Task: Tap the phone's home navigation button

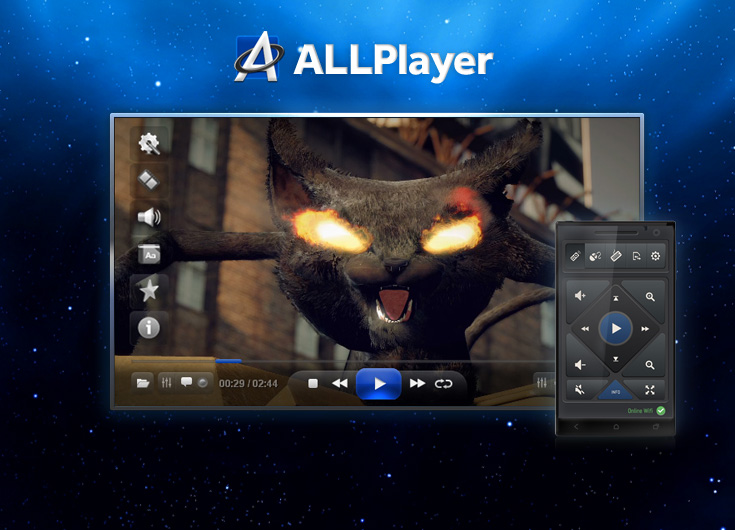Action: tap(616, 426)
